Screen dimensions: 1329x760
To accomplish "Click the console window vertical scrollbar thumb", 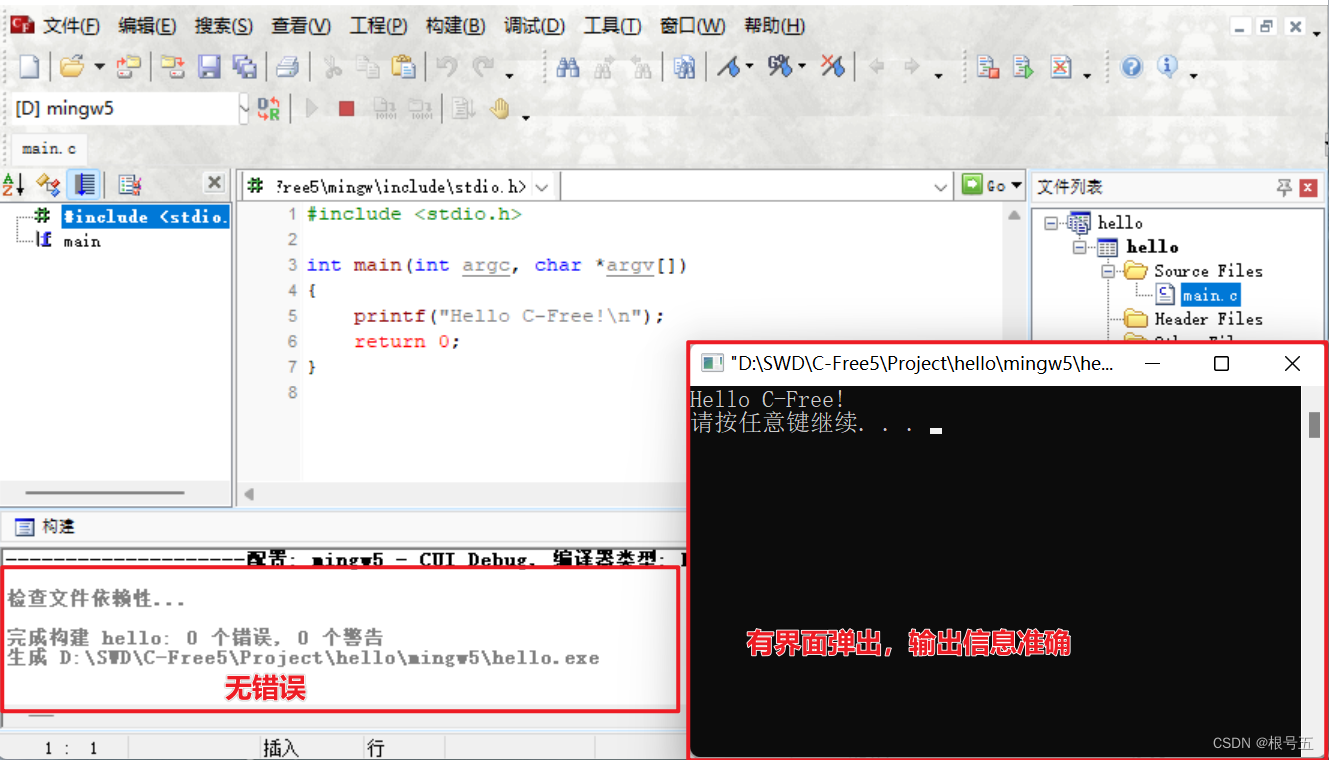I will [x=1314, y=424].
